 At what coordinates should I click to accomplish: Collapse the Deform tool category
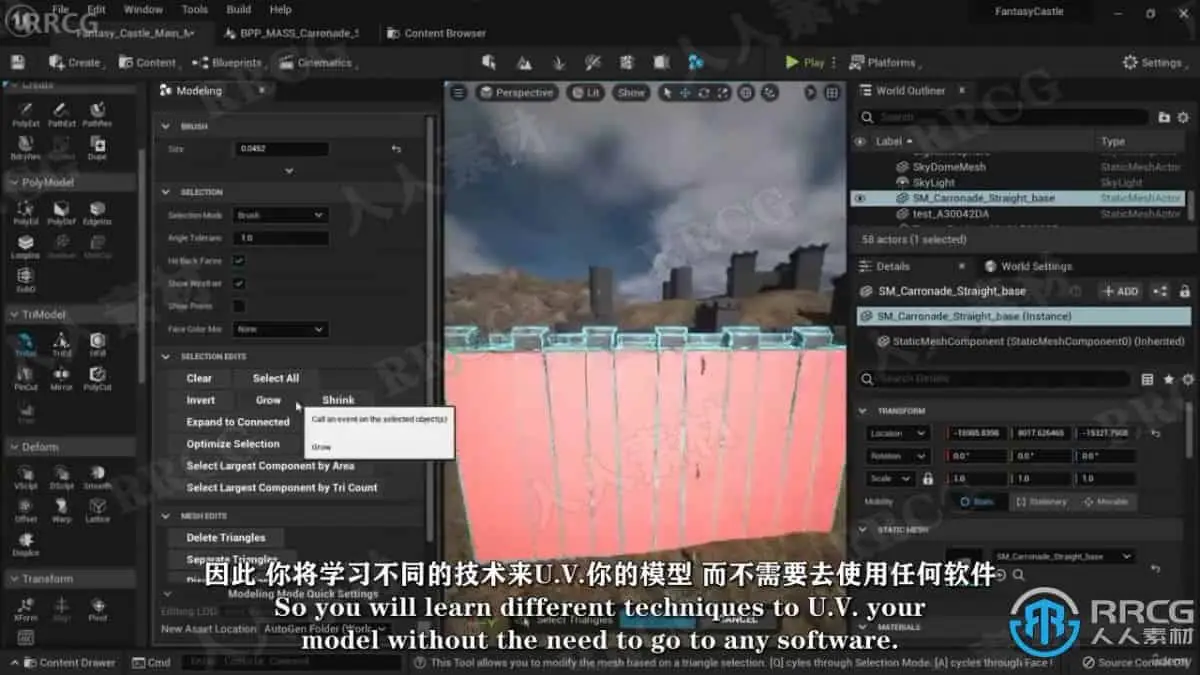[13, 447]
